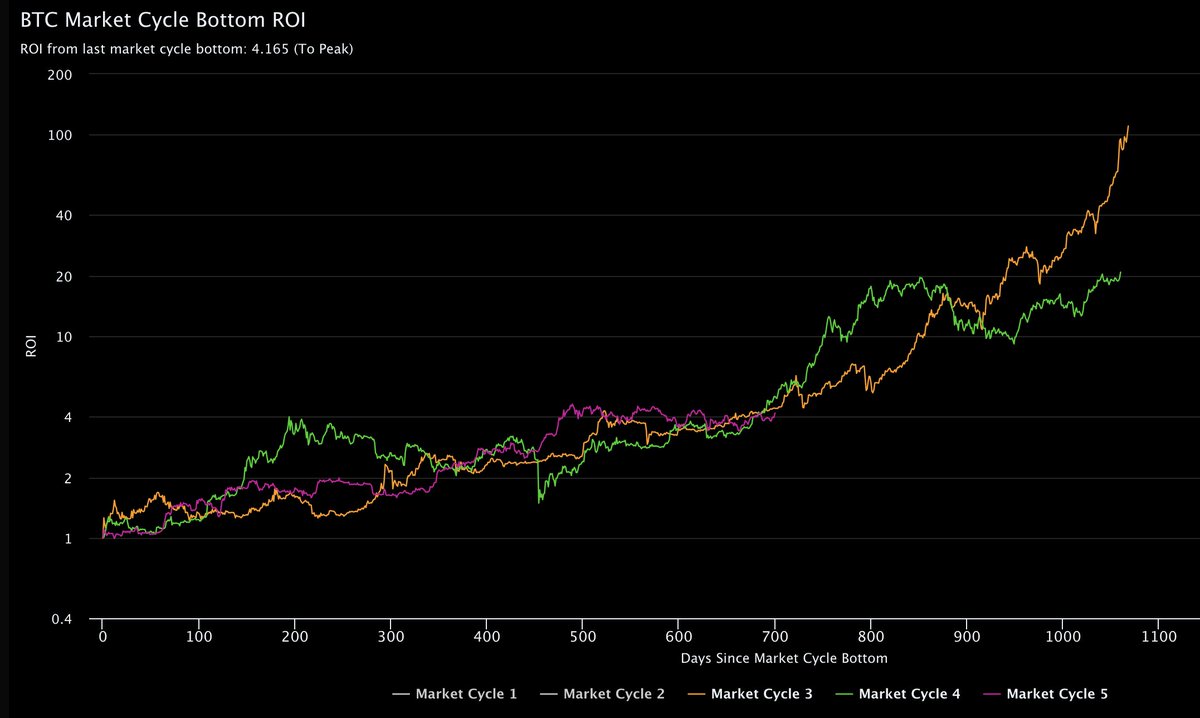This screenshot has height=718, width=1200.
Task: Hide the Market Cycle 3 series
Action: pyautogui.click(x=764, y=693)
